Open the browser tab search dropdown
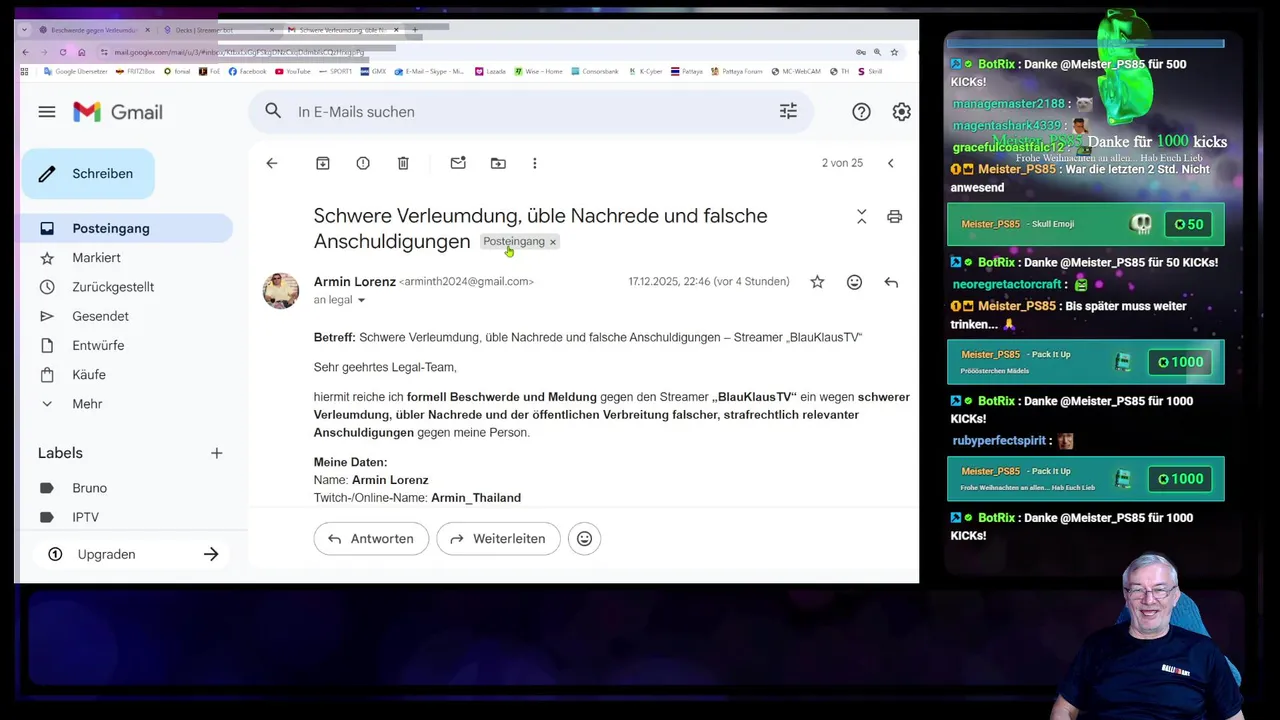Screen dimensions: 1280x720 [x=24, y=30]
